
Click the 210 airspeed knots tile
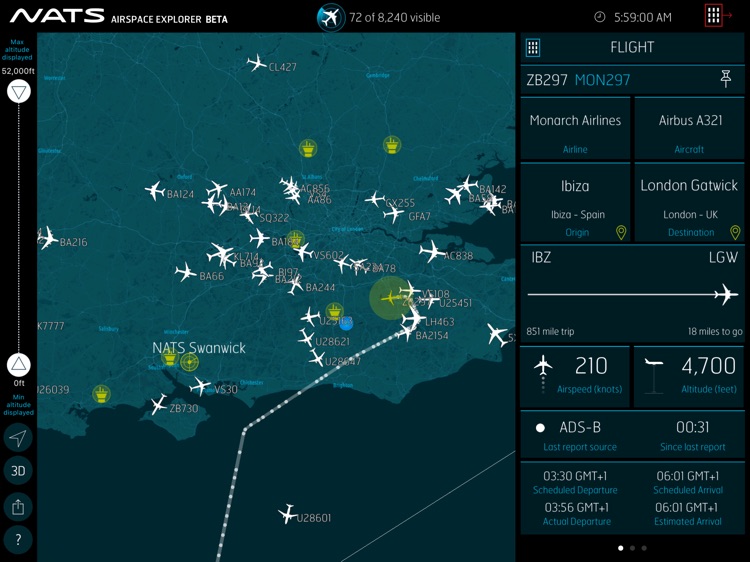click(x=575, y=377)
